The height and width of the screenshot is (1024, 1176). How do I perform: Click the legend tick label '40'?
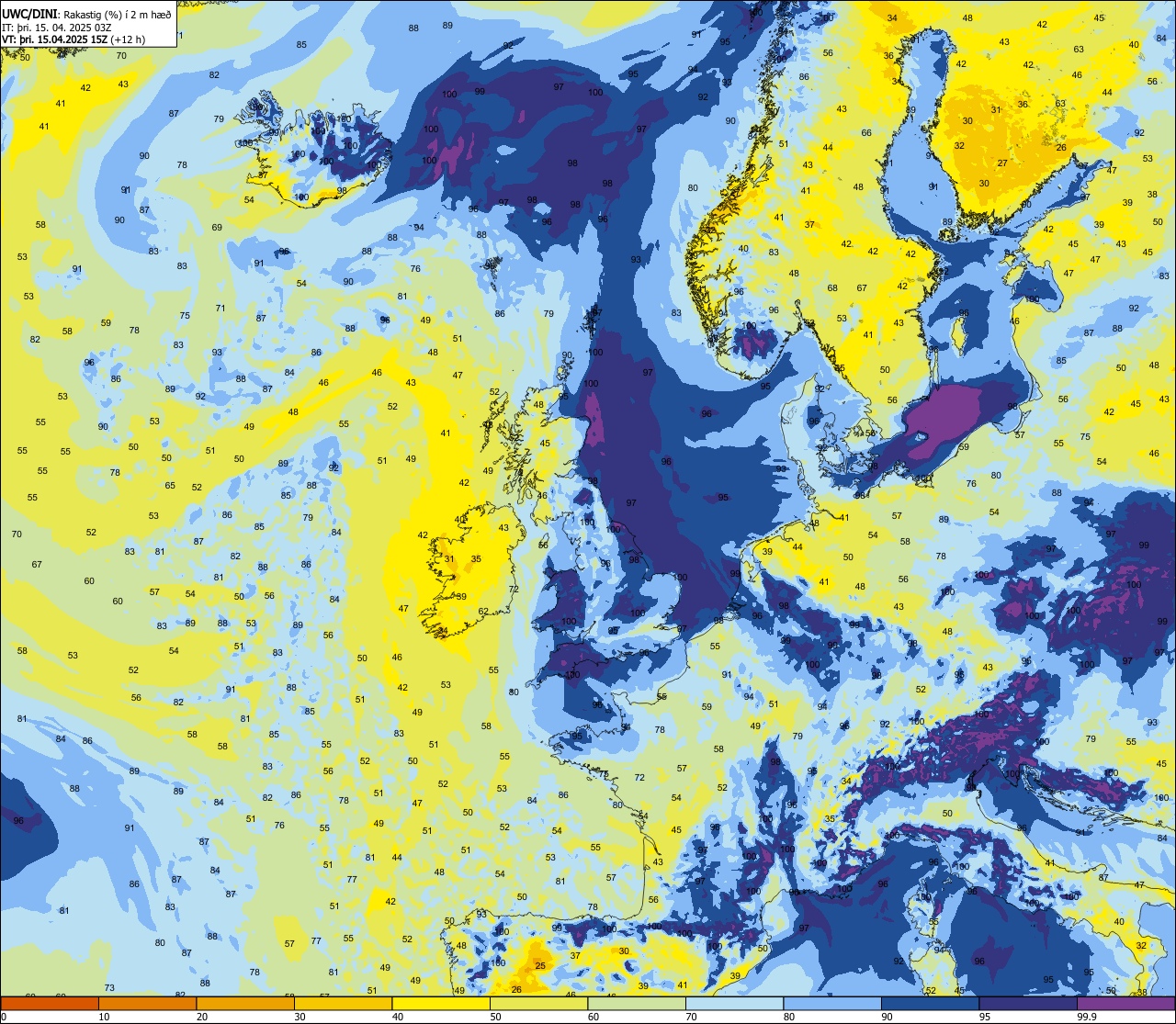click(398, 1017)
